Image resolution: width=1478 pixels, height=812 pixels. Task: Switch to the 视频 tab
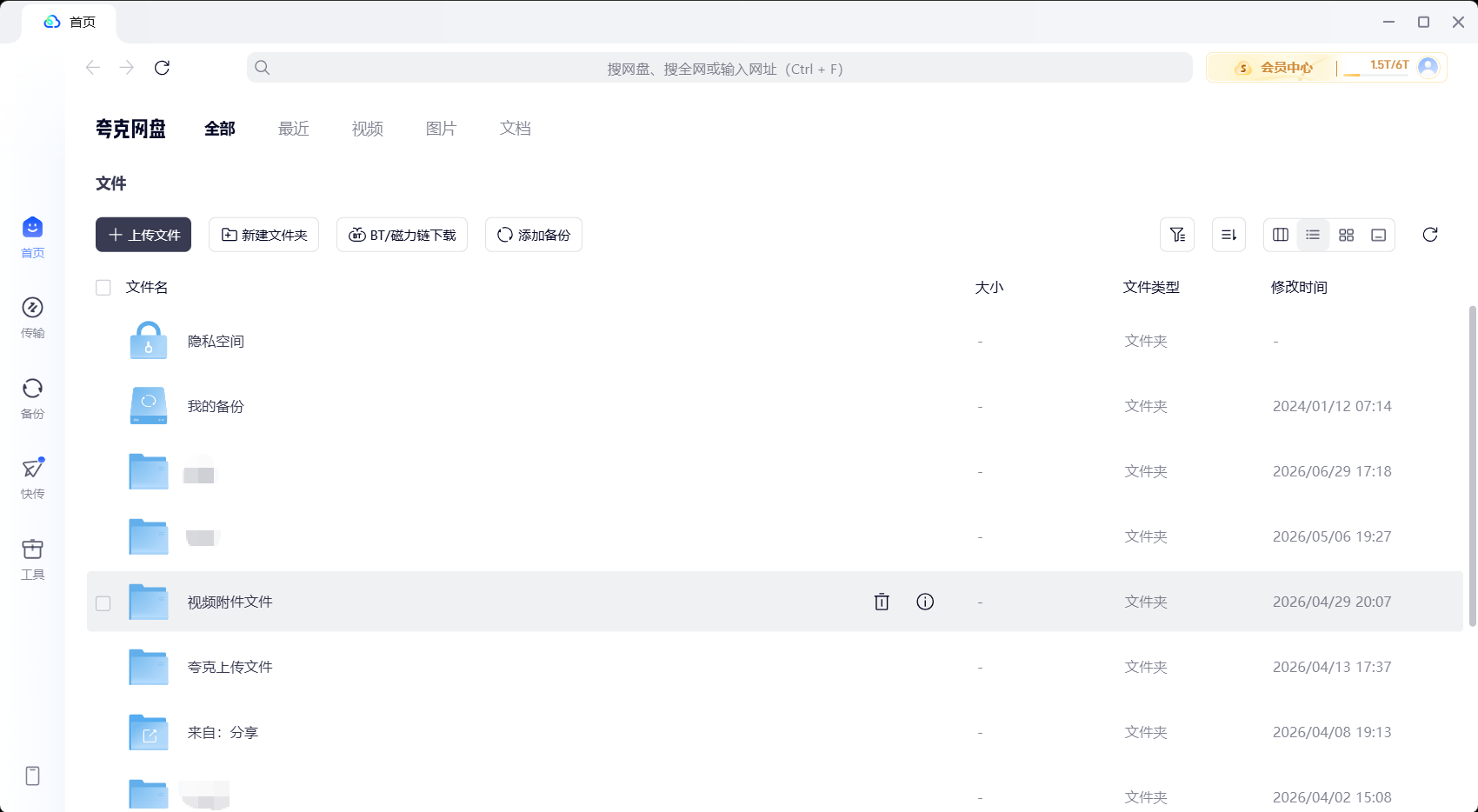point(368,129)
